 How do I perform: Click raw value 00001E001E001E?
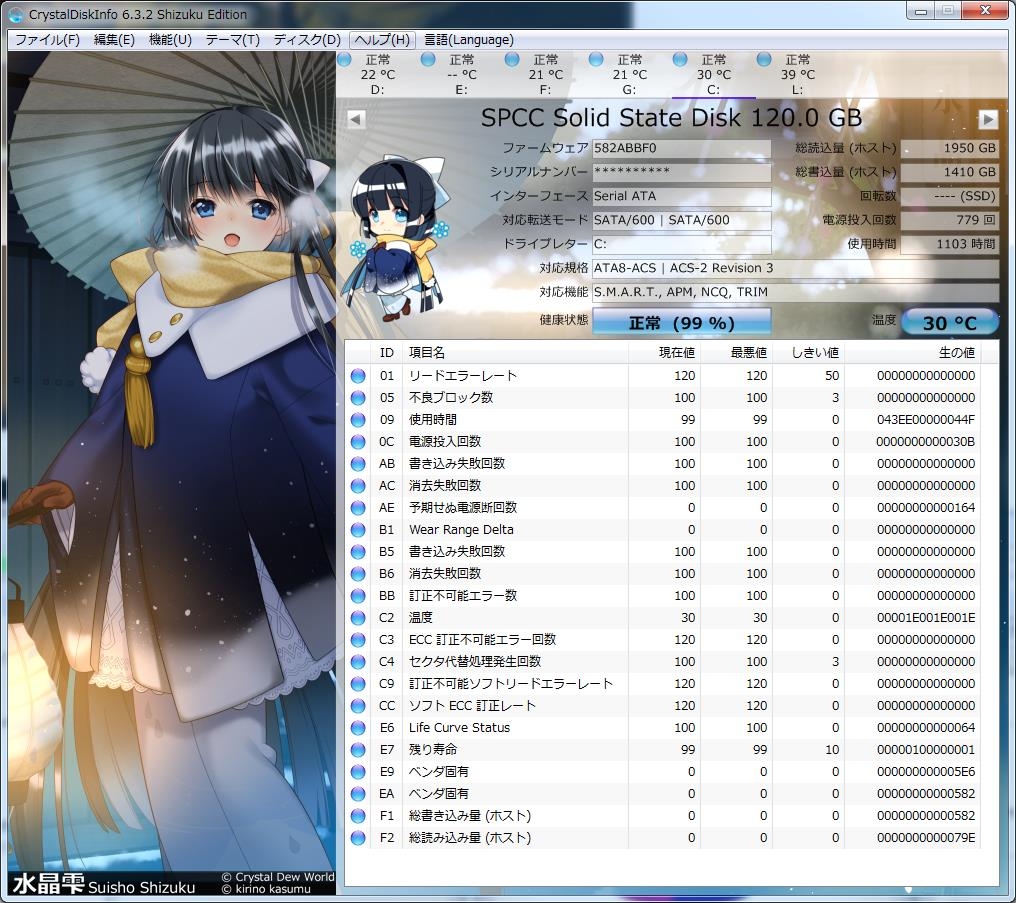tap(926, 618)
